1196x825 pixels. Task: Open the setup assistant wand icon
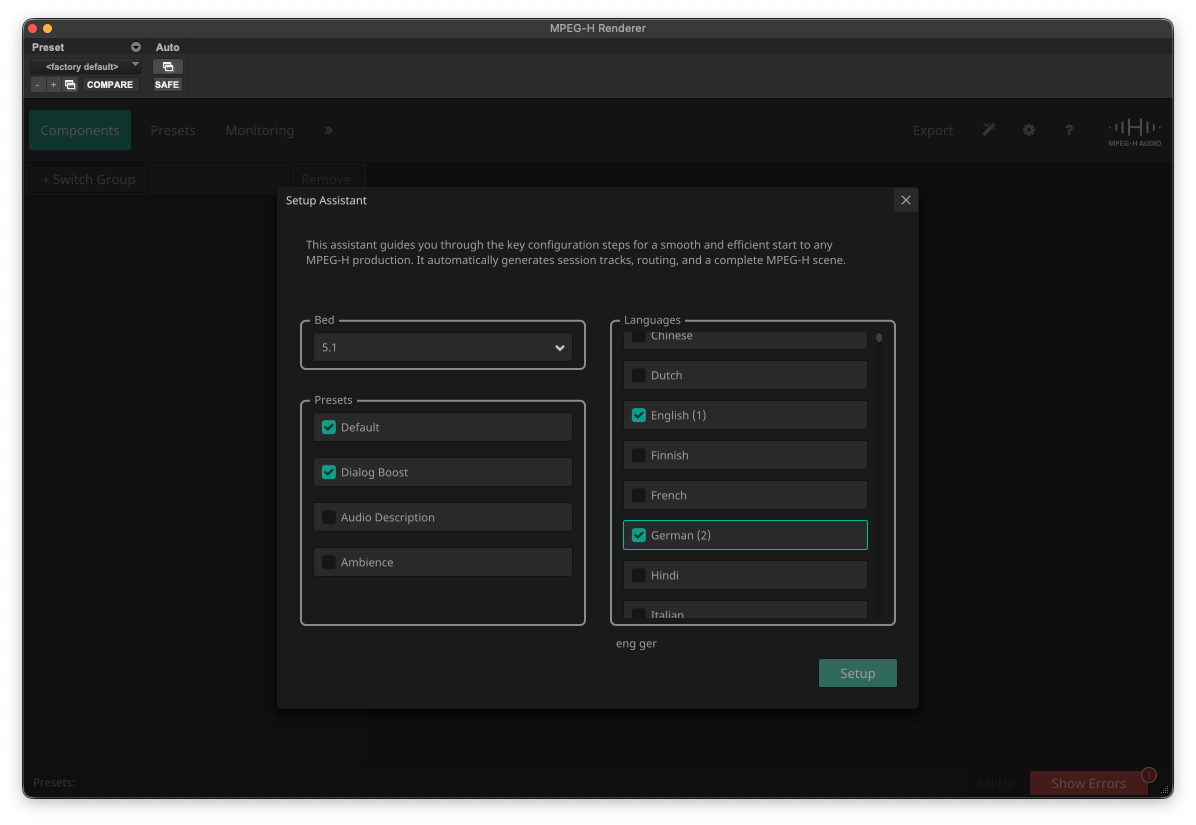(x=989, y=130)
